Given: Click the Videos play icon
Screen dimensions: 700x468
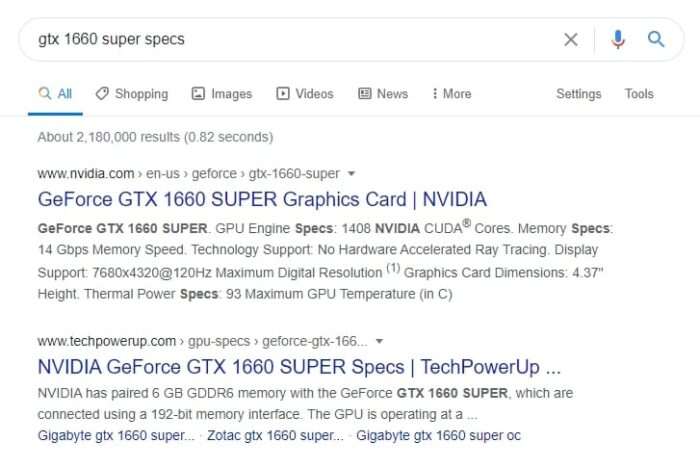Looking at the screenshot, I should [x=283, y=93].
